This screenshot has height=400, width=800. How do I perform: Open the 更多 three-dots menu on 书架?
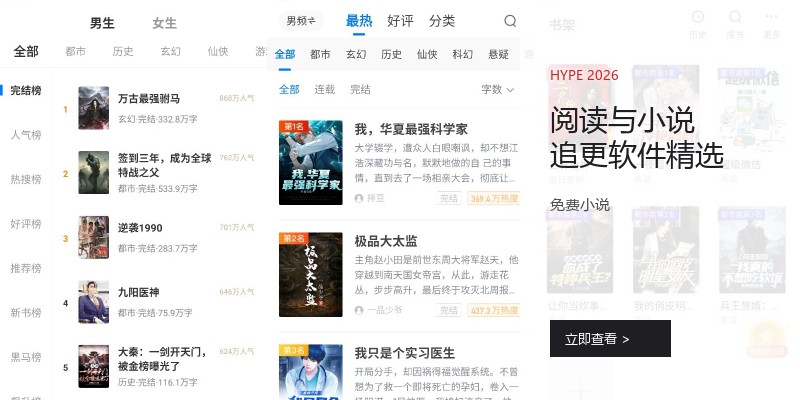(x=772, y=17)
